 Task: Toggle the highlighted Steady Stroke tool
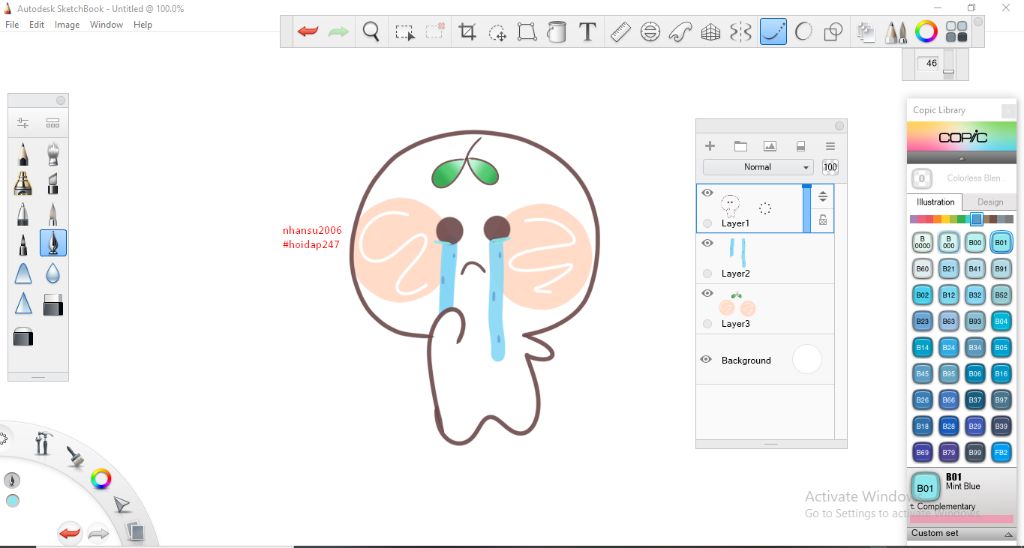point(773,31)
